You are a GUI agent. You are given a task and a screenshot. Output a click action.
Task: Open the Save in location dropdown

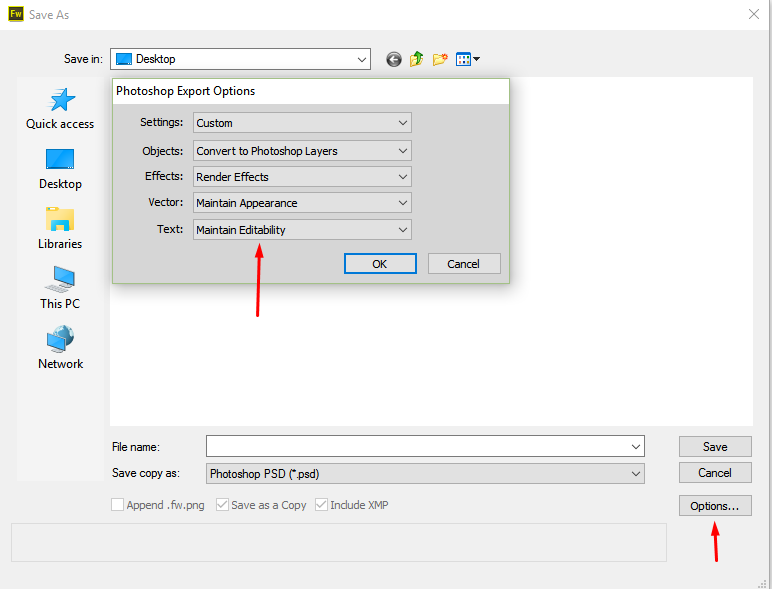[240, 59]
